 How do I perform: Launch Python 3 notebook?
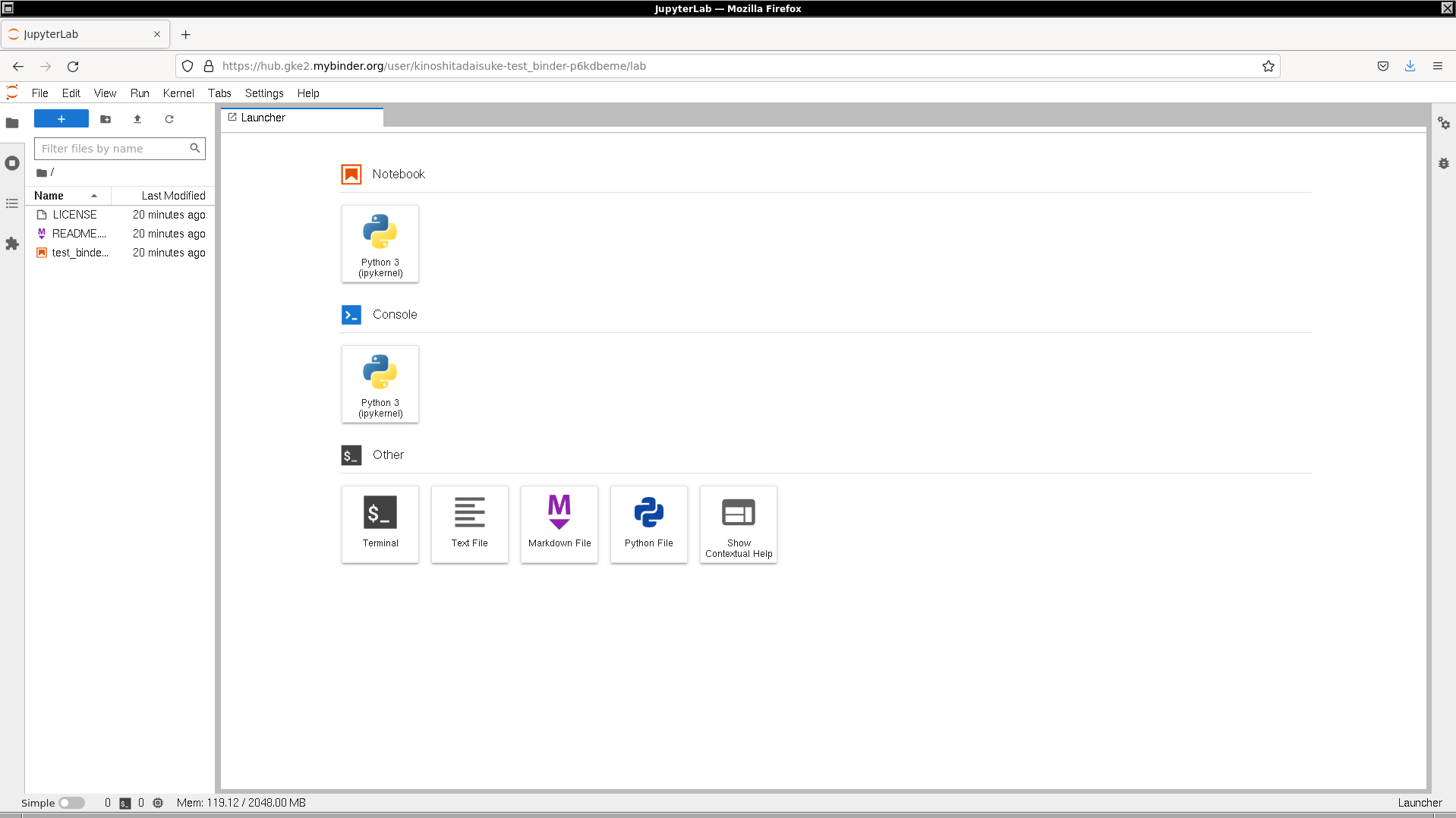(380, 244)
